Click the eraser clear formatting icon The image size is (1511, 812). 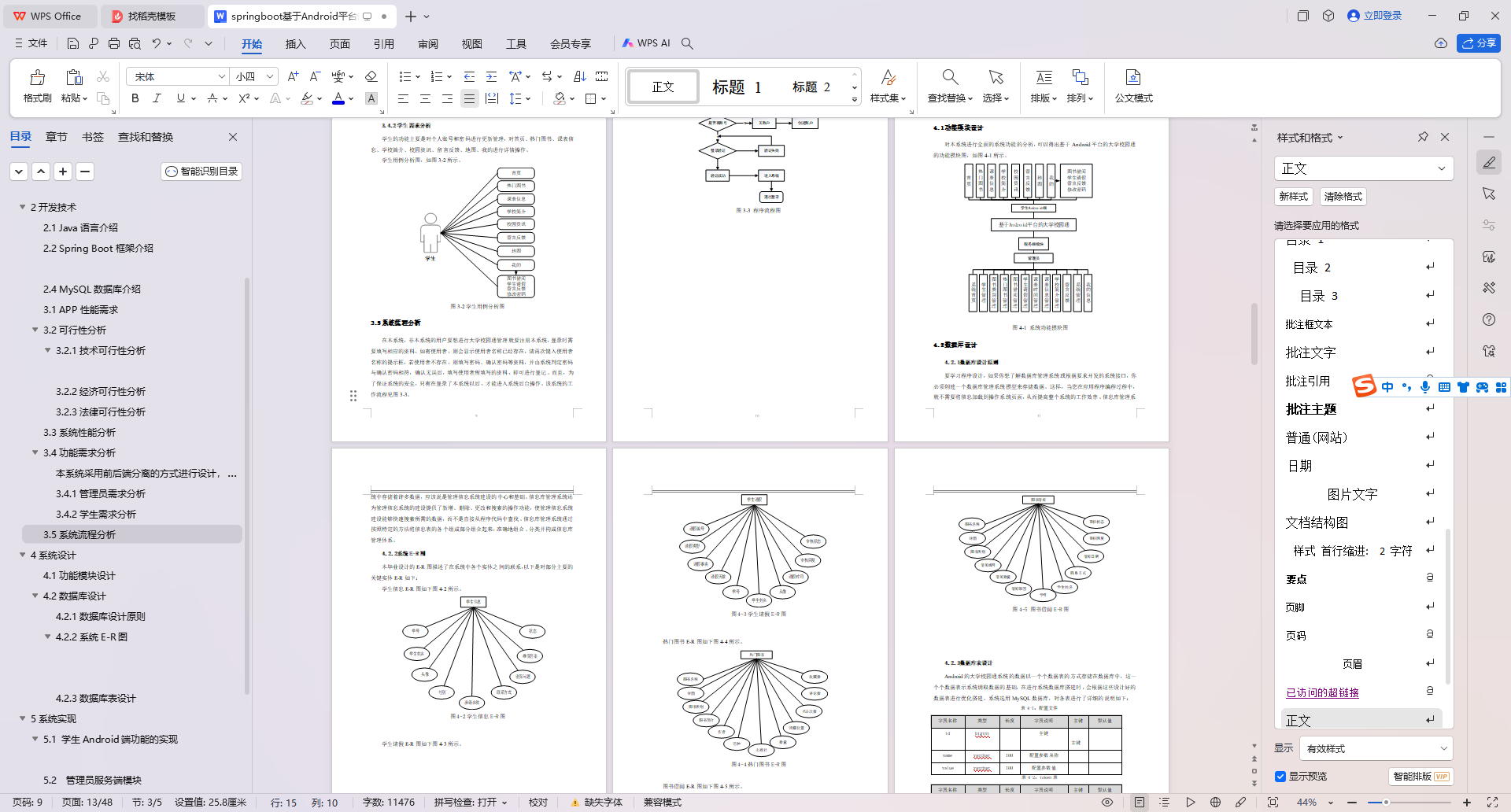pyautogui.click(x=371, y=76)
